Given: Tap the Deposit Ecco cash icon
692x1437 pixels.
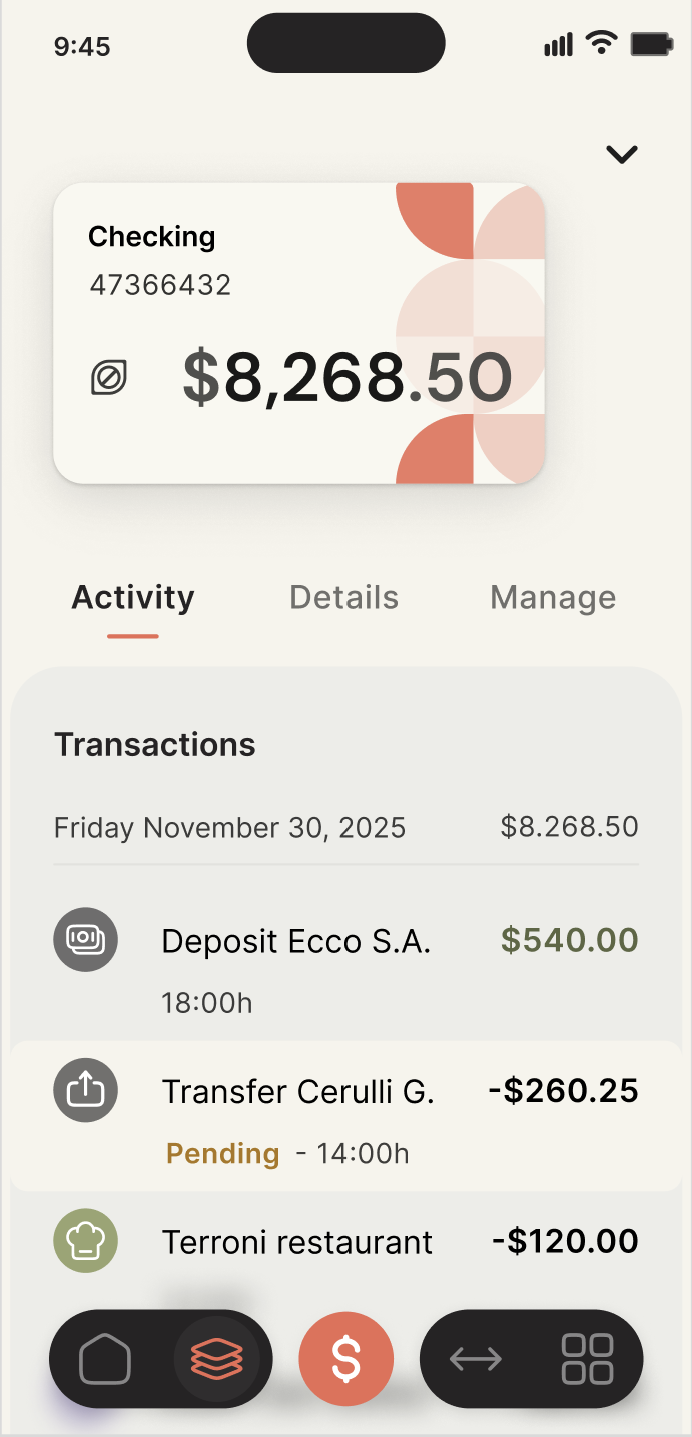Looking at the screenshot, I should coord(85,940).
